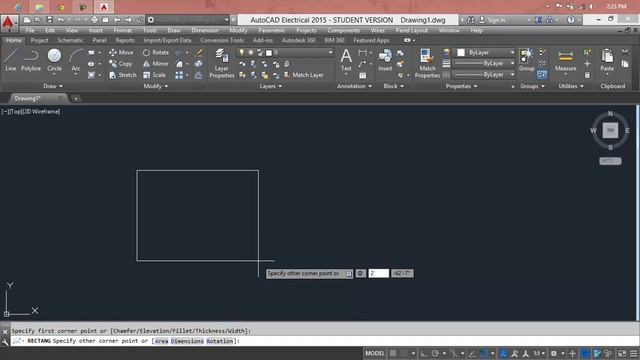This screenshot has width=640, height=360.
Task: Select the Mirror command
Action: [156, 64]
